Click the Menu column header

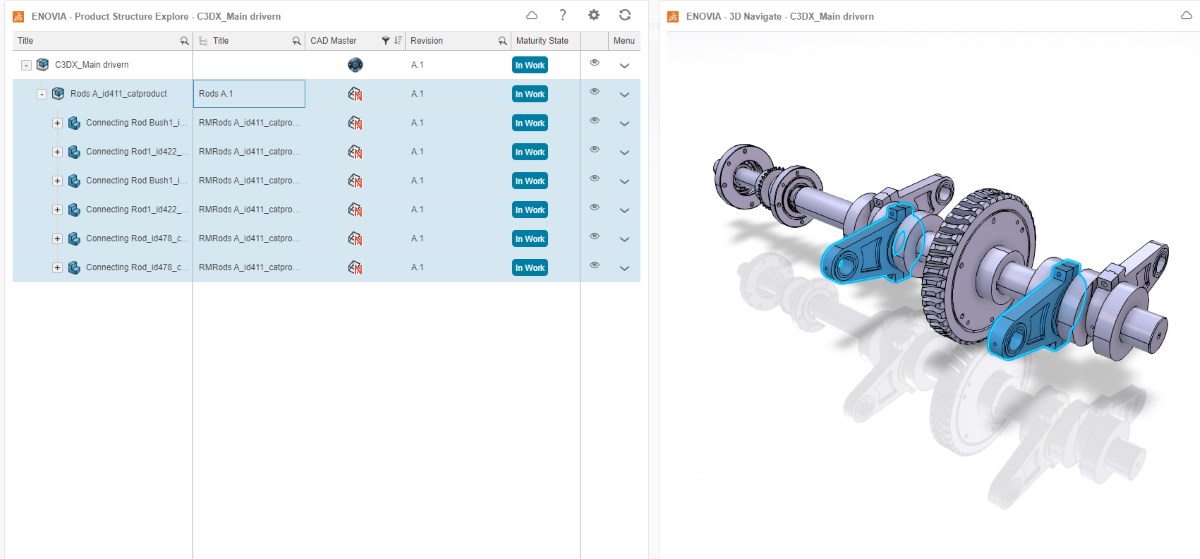(624, 41)
